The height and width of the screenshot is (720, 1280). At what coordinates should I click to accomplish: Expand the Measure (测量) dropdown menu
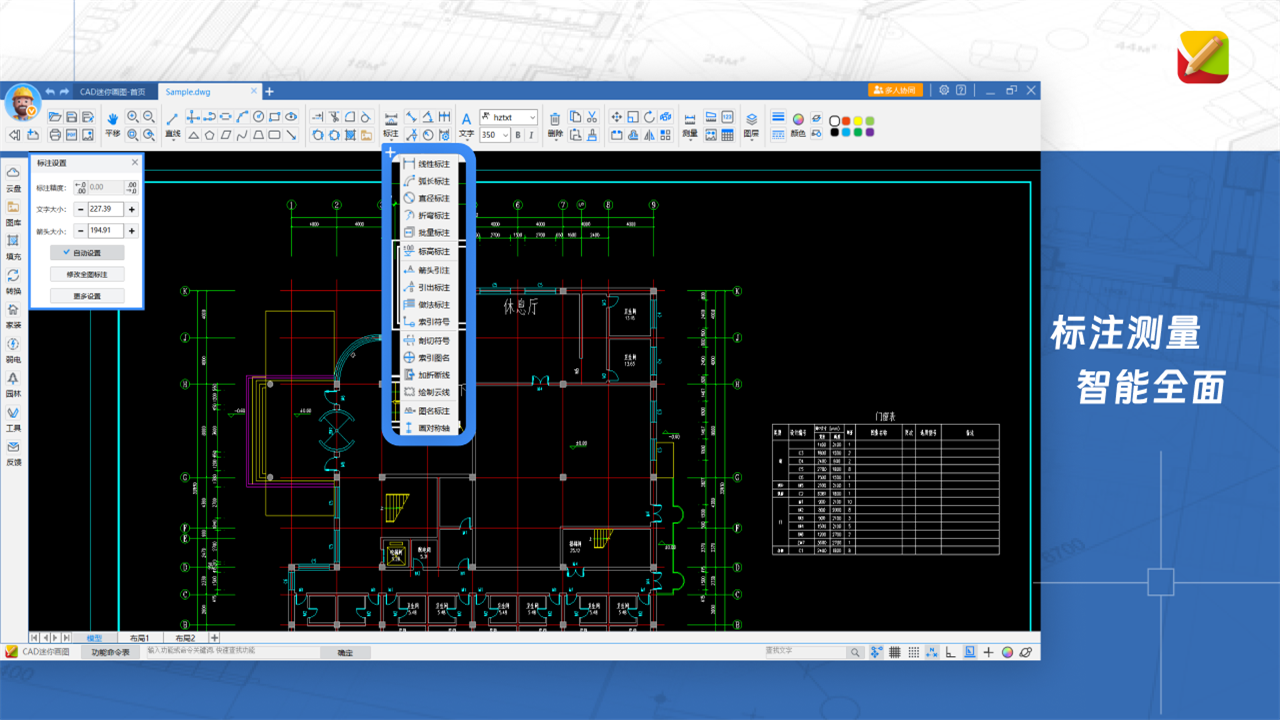(690, 133)
